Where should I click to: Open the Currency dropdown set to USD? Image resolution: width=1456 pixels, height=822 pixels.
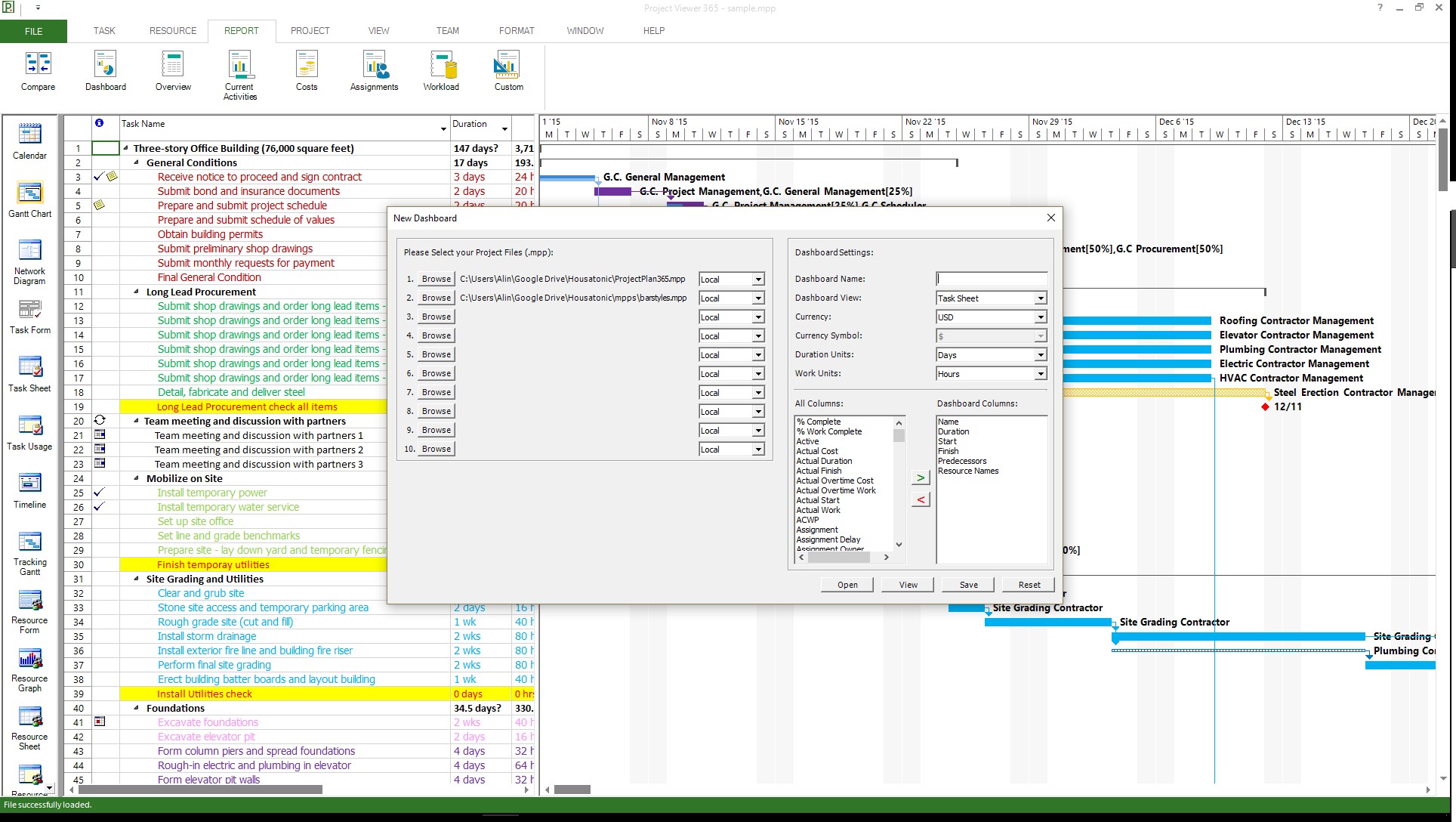click(1041, 317)
